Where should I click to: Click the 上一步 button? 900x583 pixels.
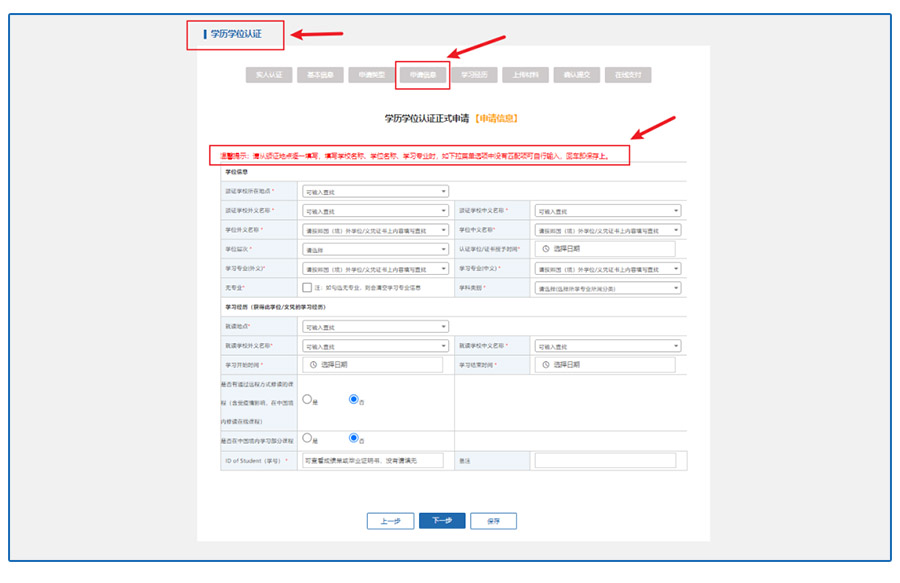[x=390, y=520]
